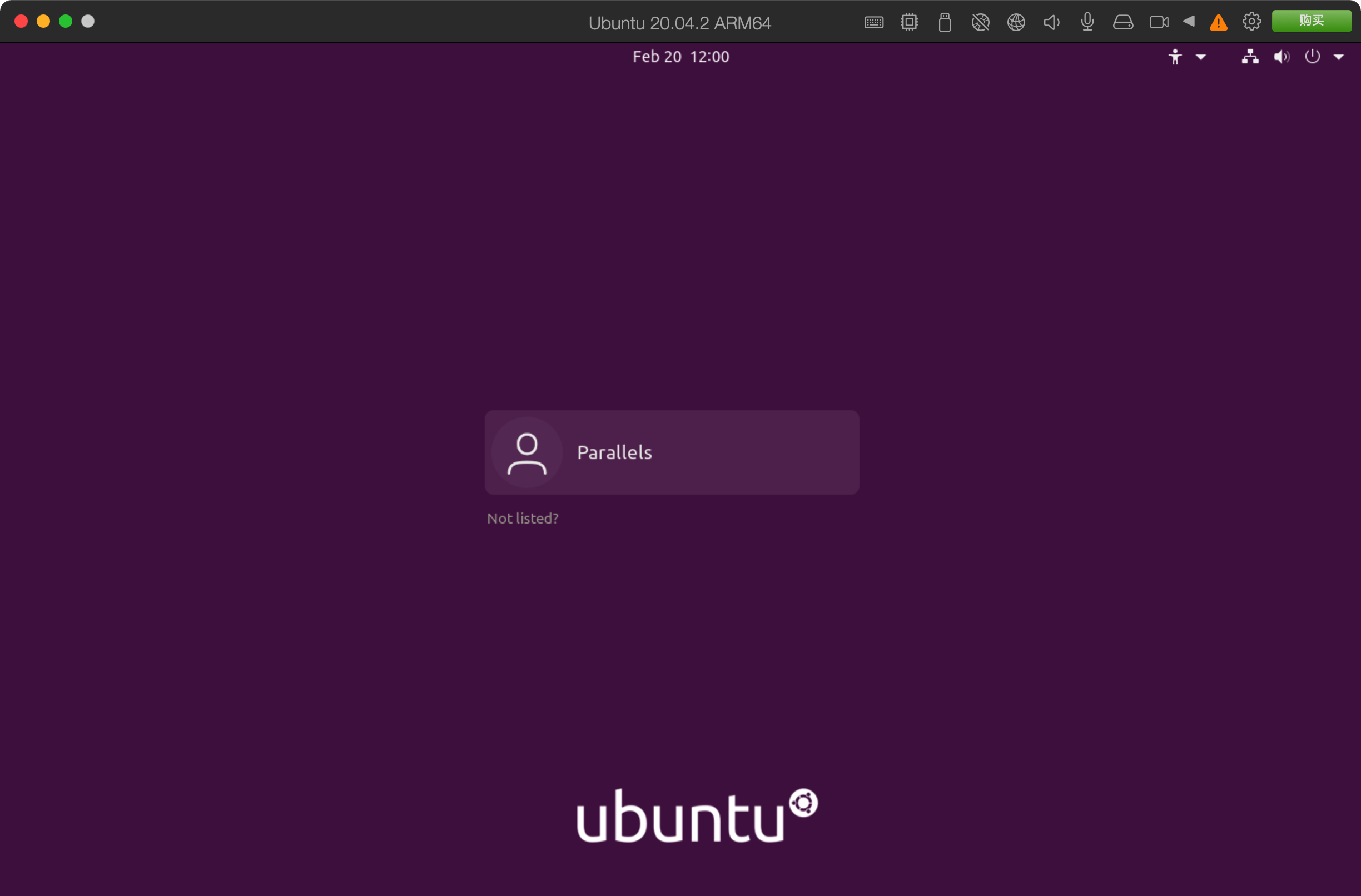Click the crossed-out globe sharing icon
The image size is (1361, 896).
click(x=980, y=23)
